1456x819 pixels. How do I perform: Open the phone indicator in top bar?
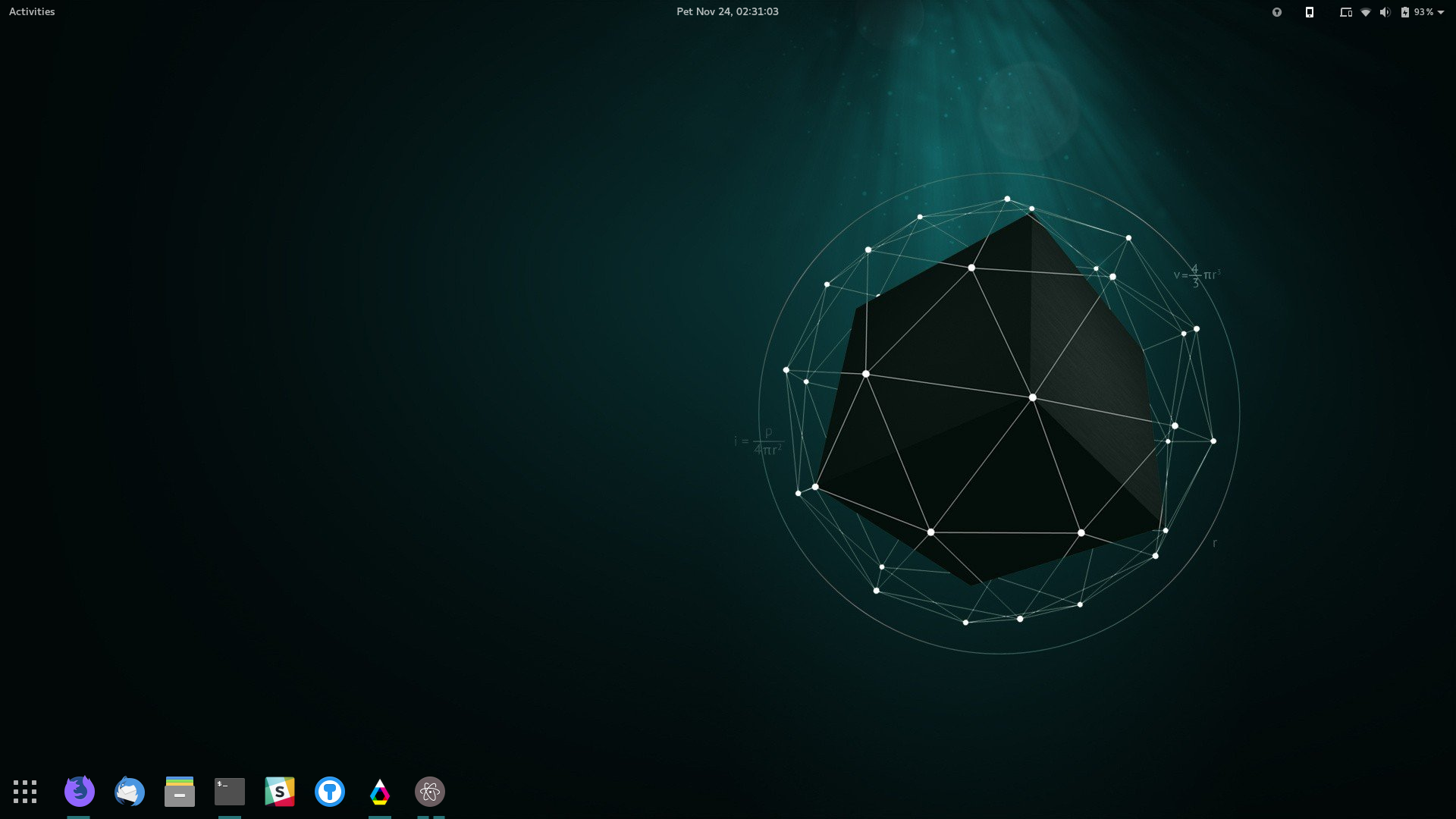pyautogui.click(x=1310, y=12)
